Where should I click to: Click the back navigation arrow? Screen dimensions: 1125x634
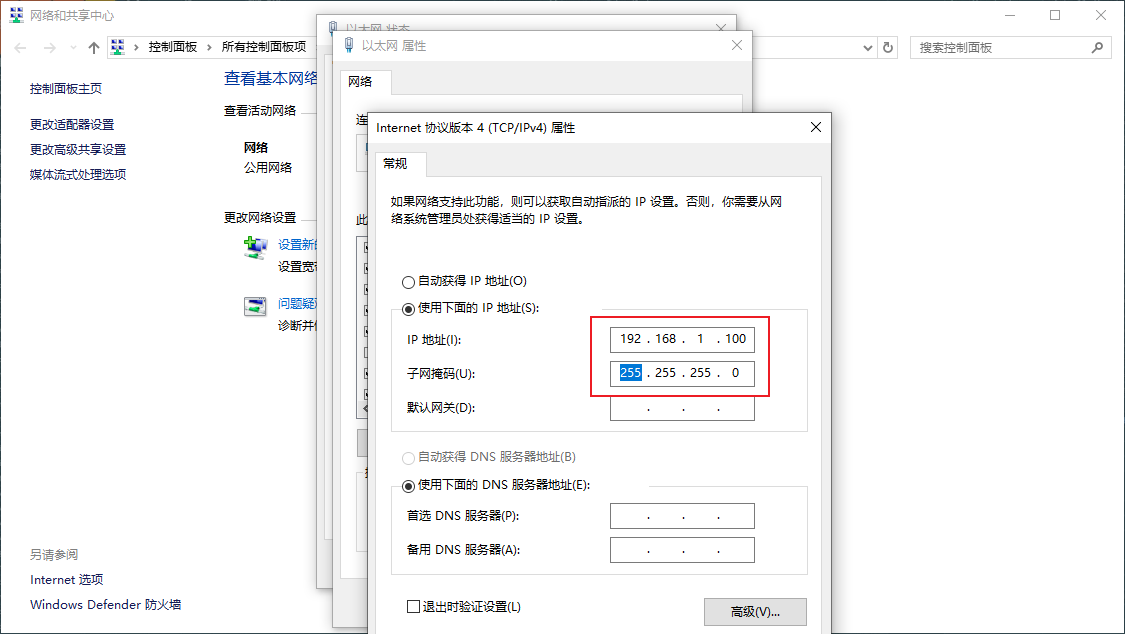pyautogui.click(x=18, y=46)
